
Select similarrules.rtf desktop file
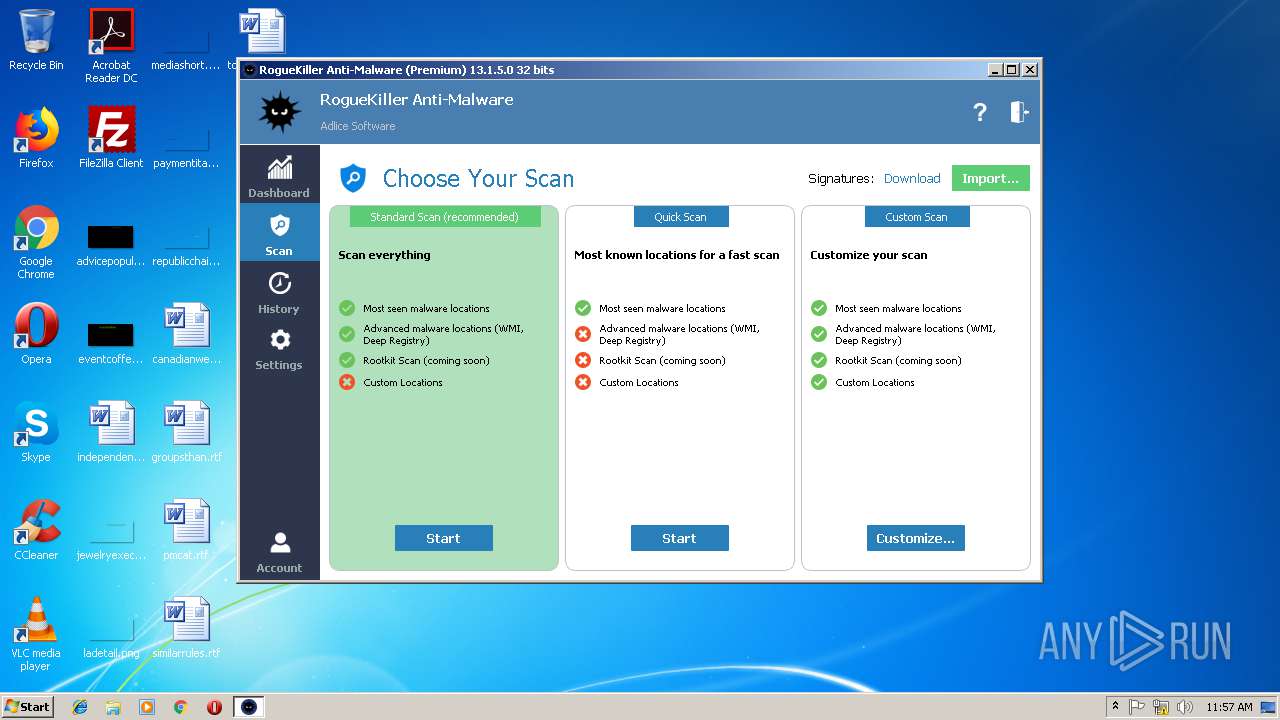click(x=186, y=628)
